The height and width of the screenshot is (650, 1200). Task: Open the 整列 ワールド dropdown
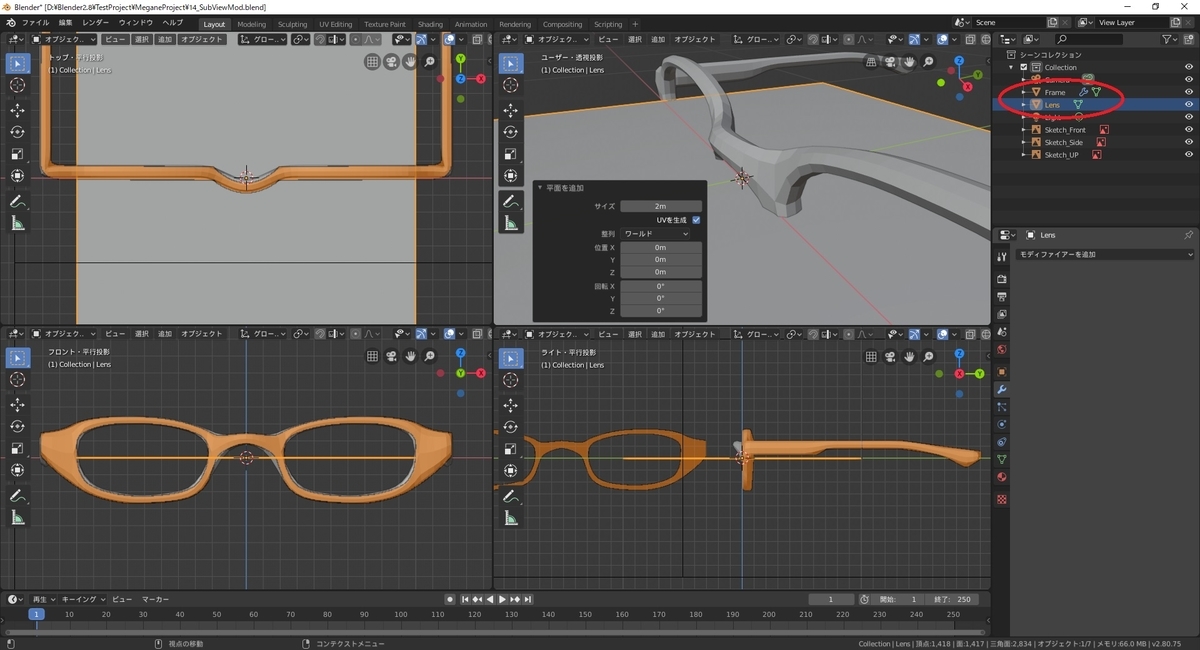[656, 233]
